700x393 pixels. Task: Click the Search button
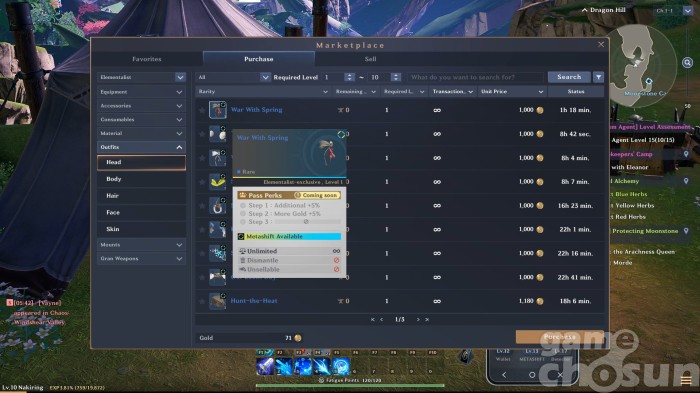point(569,77)
